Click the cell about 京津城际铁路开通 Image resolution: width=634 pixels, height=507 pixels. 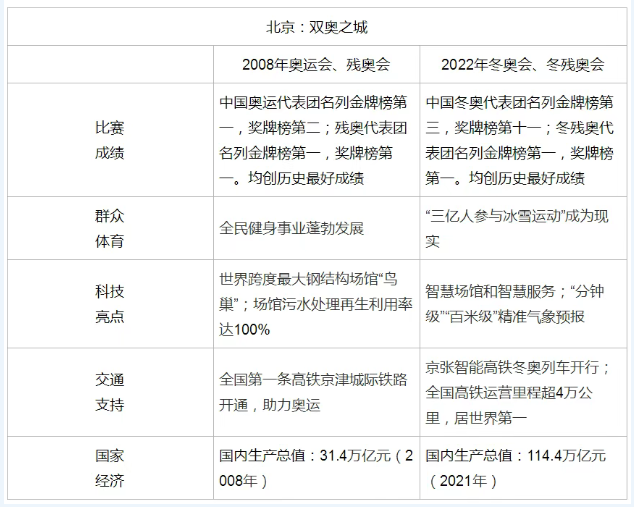click(x=317, y=392)
